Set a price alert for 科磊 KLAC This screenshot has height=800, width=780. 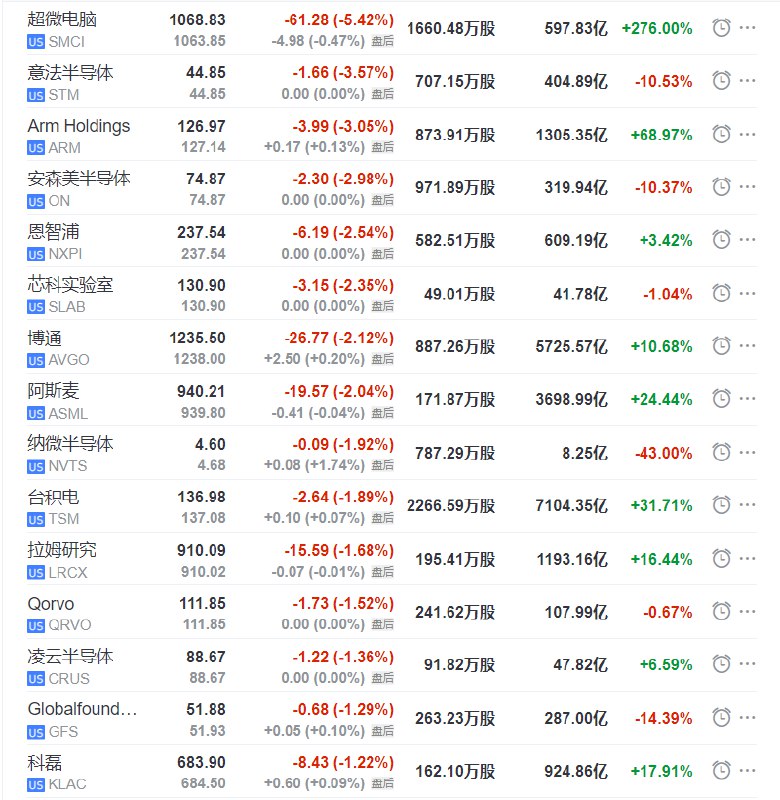[721, 770]
